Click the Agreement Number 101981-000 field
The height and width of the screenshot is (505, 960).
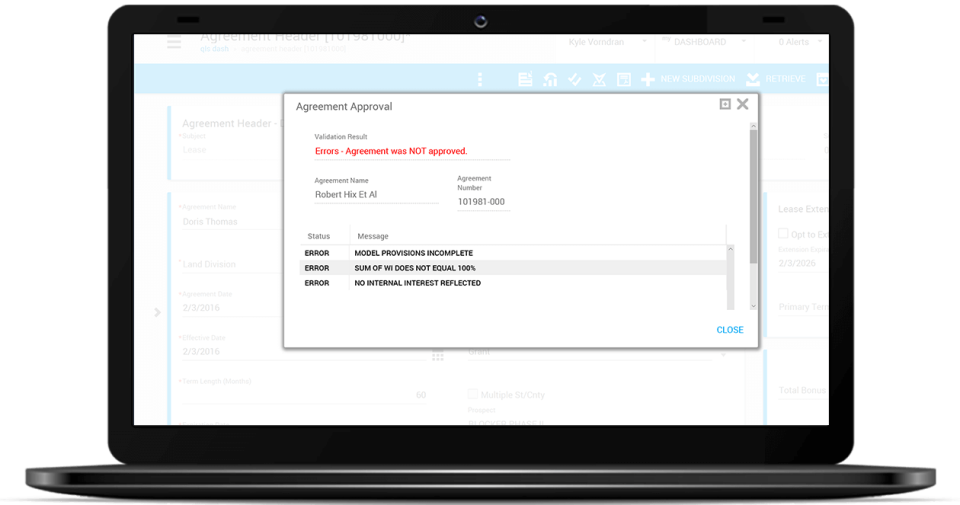[483, 202]
